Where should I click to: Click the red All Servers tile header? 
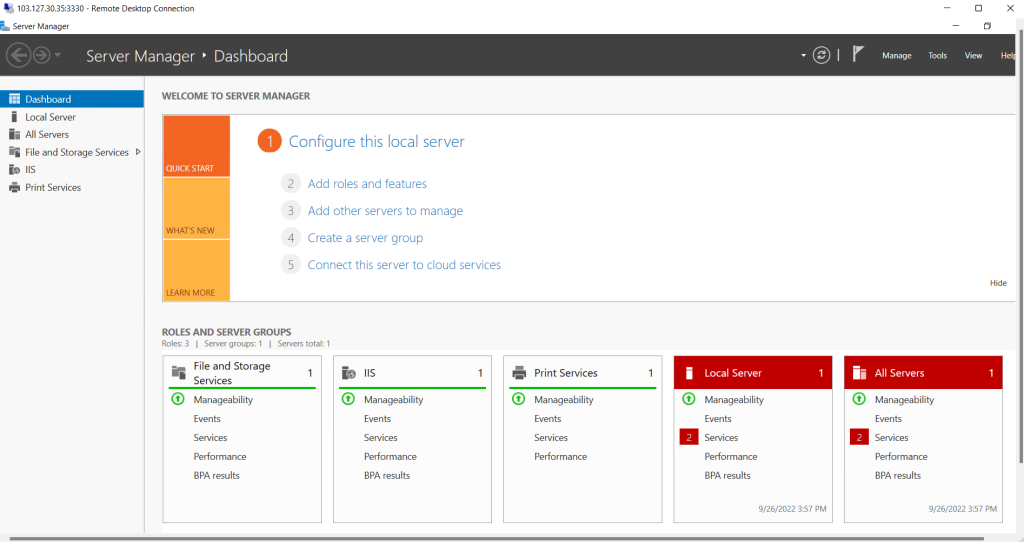[923, 373]
